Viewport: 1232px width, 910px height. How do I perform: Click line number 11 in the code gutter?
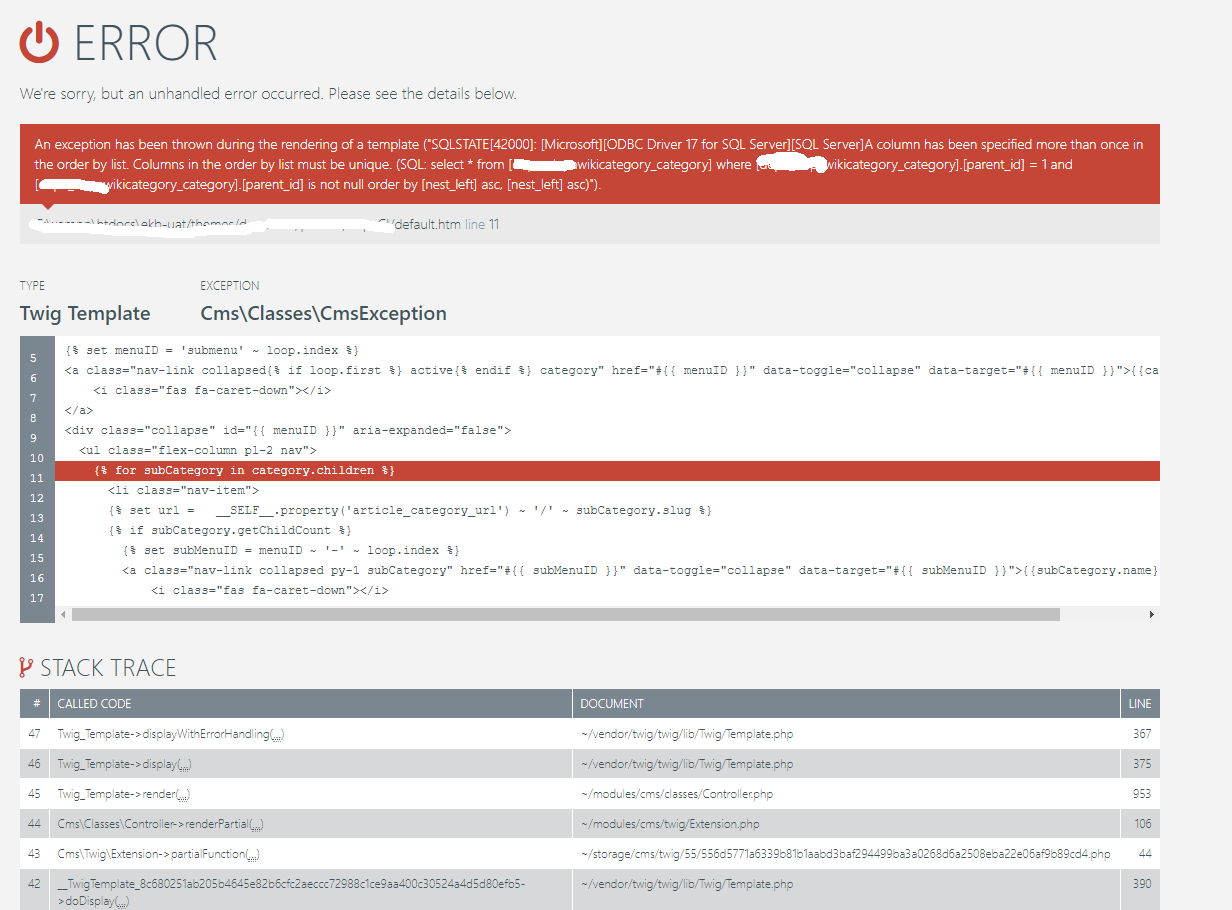37,478
